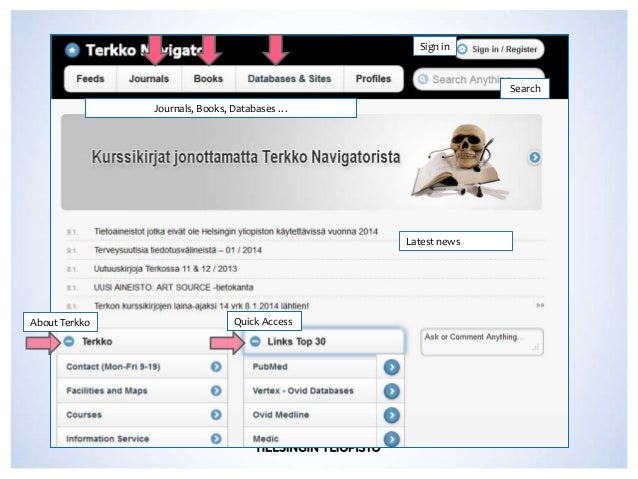
Task: Select the PubMed link text
Action: click(270, 367)
